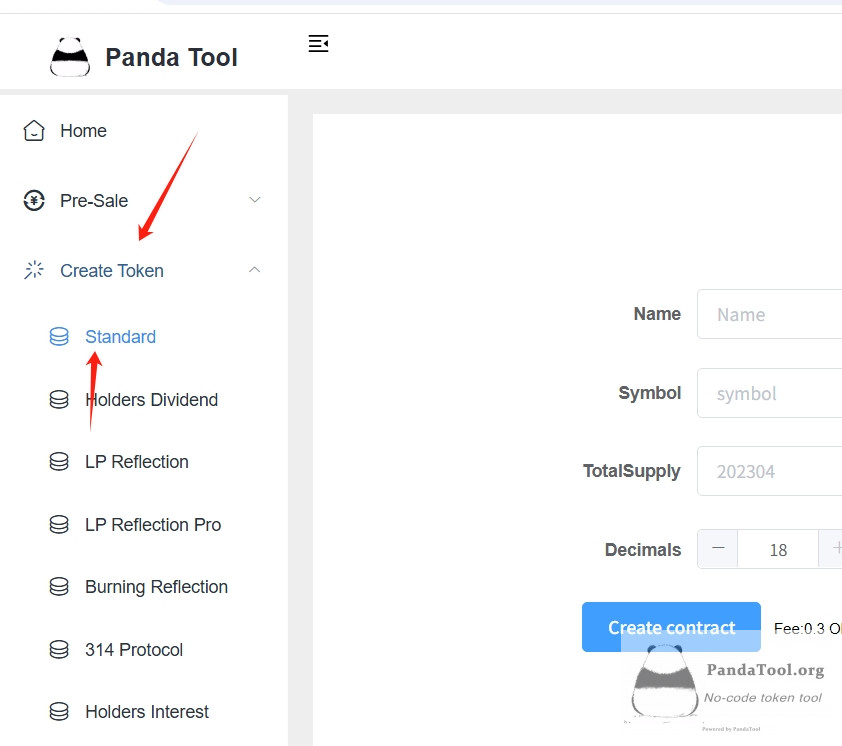Click the coin stack icon beside Burning Reflection
This screenshot has height=746, width=842.
59,587
